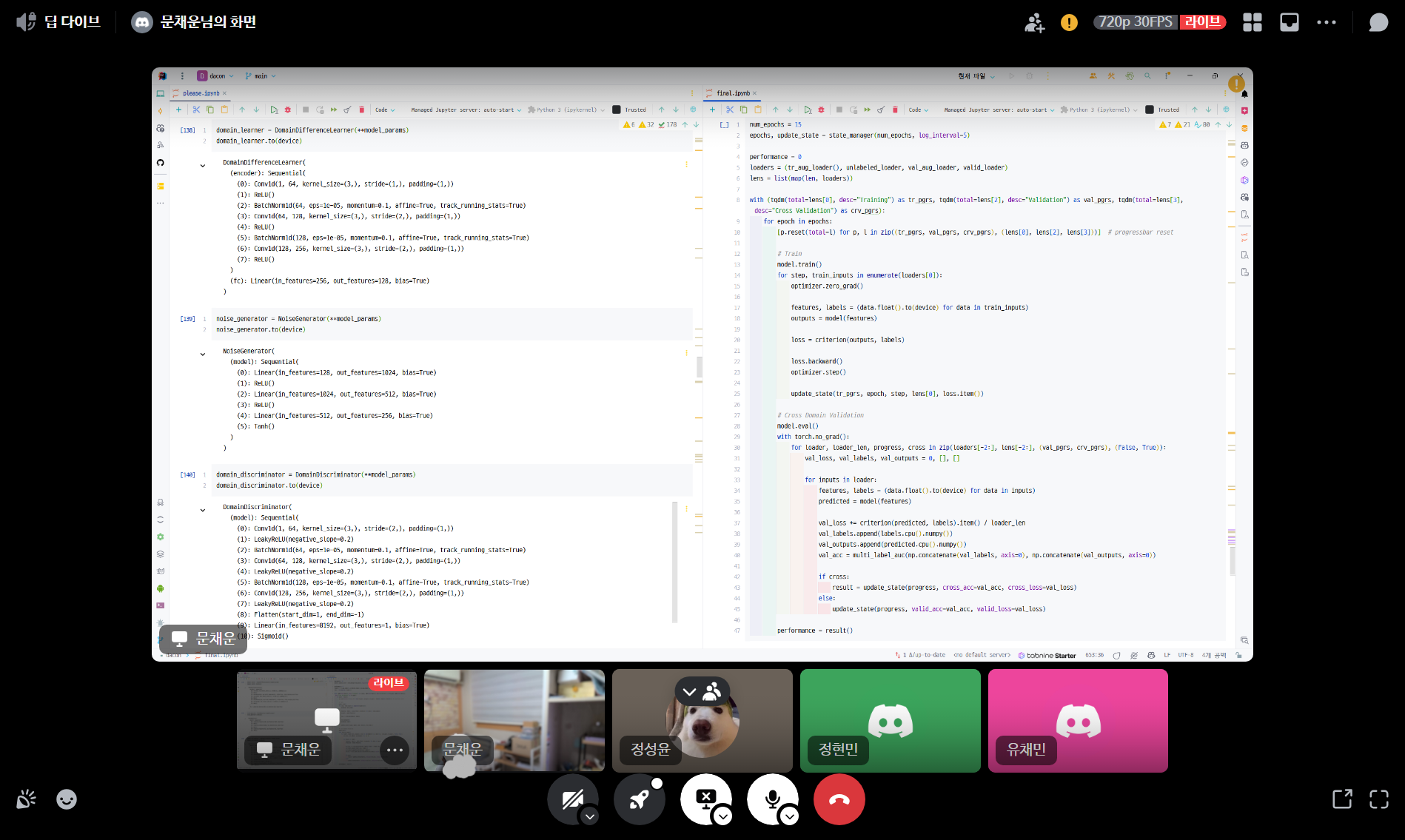This screenshot has height=840, width=1405.
Task: Run cell in please.ipynb toolbar
Action: point(274,110)
